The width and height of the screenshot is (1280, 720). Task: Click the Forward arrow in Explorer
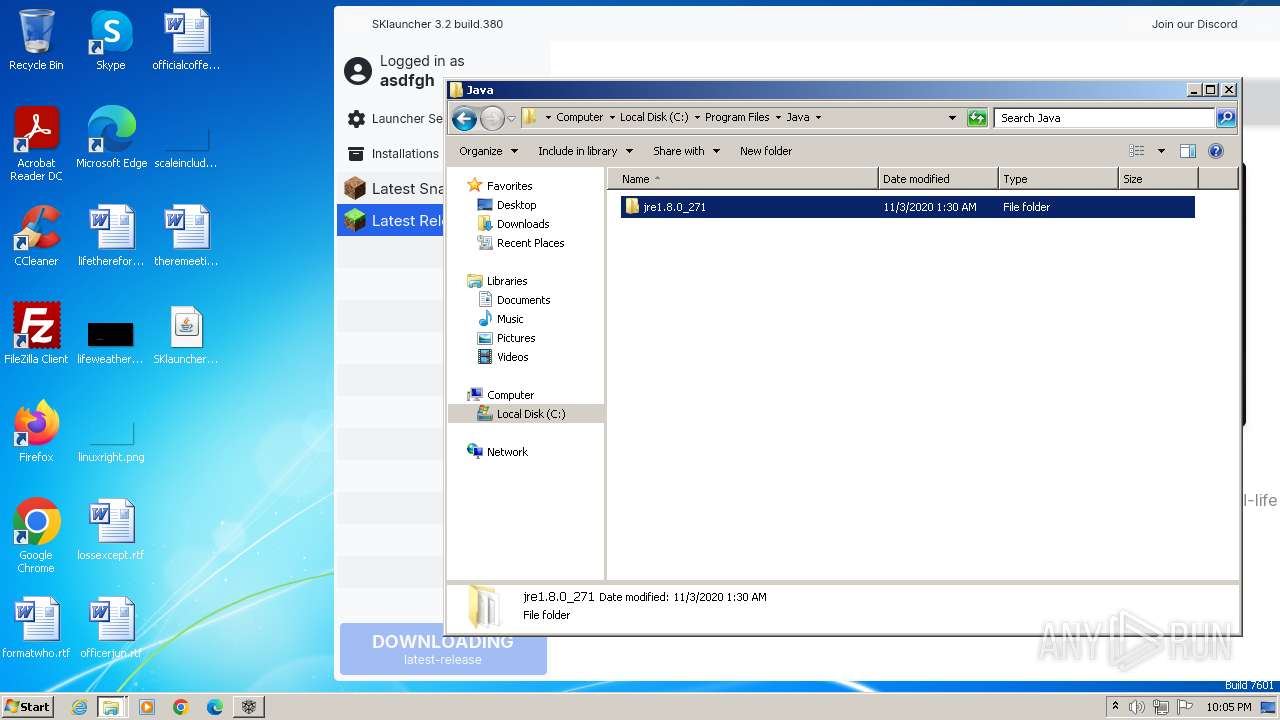[x=492, y=119]
